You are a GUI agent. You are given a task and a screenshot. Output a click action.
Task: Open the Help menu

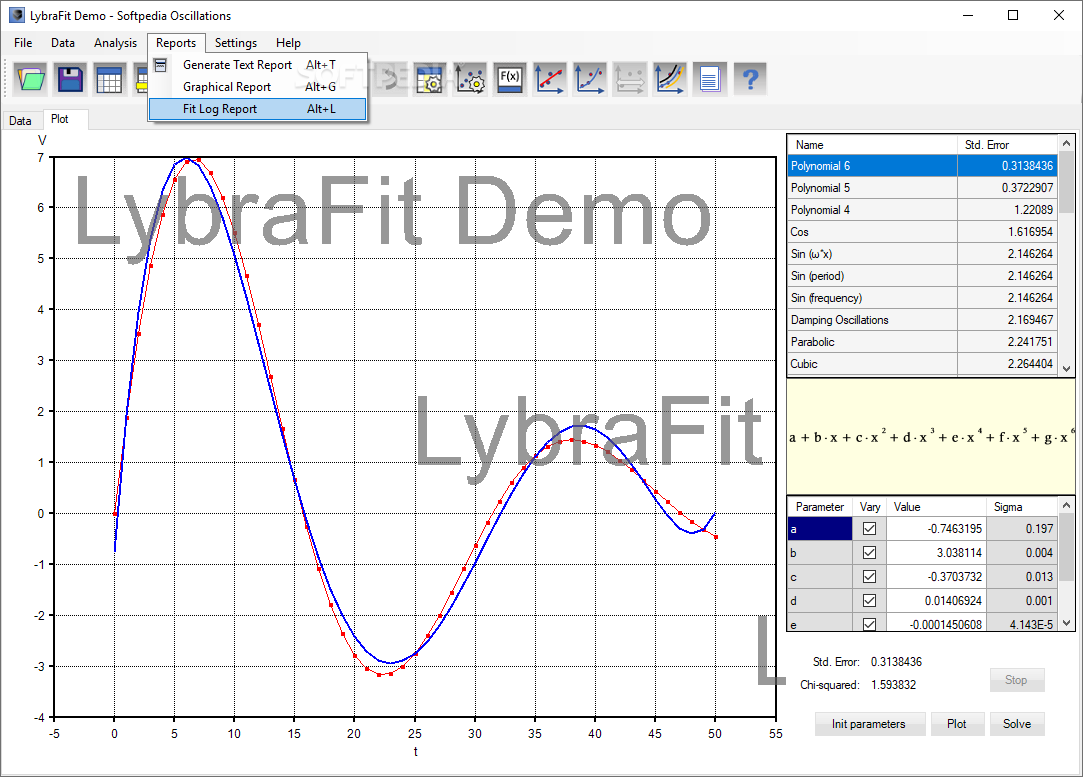click(x=288, y=43)
